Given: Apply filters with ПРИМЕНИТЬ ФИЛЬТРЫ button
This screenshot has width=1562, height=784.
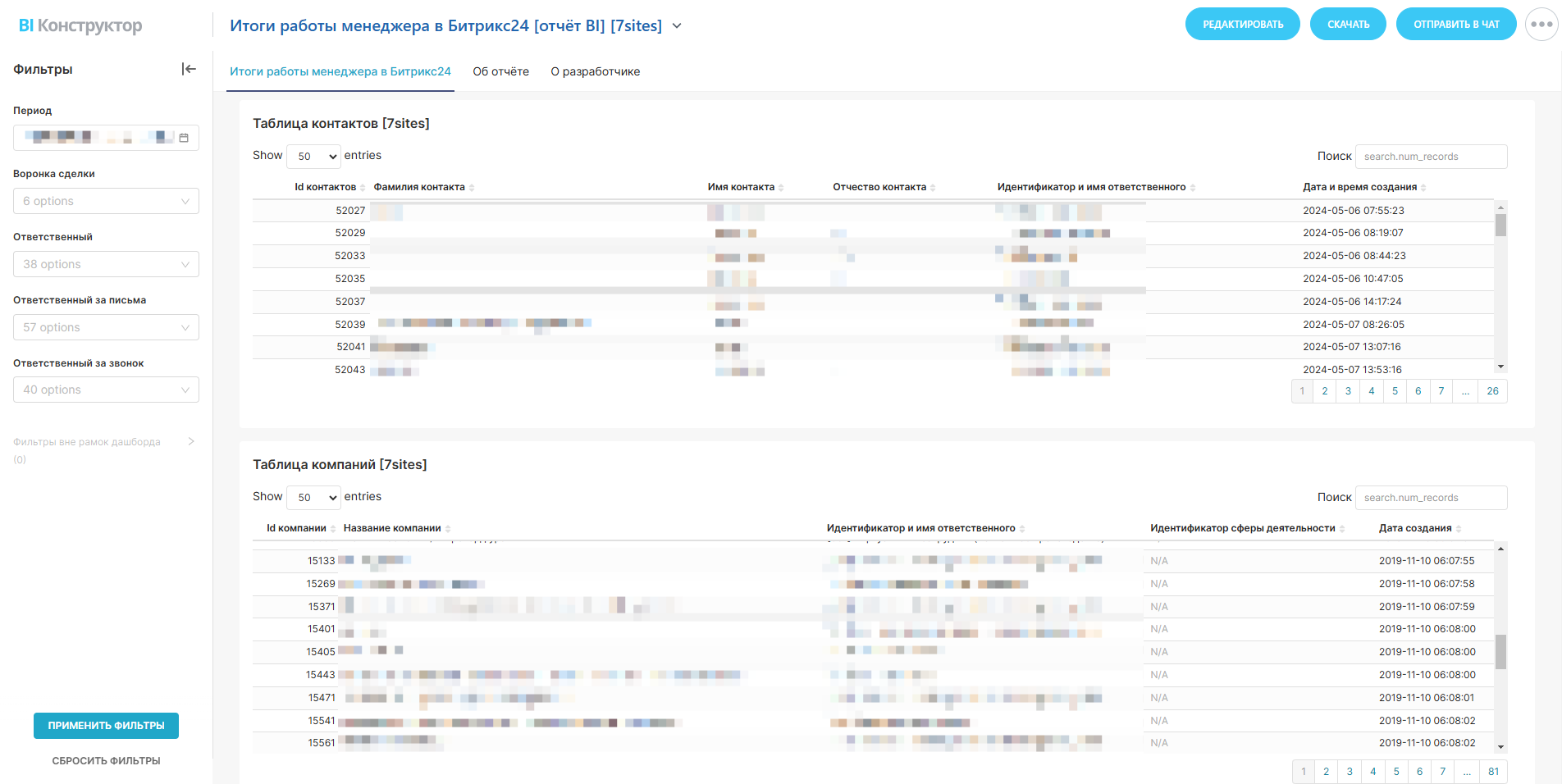Looking at the screenshot, I should pyautogui.click(x=106, y=726).
